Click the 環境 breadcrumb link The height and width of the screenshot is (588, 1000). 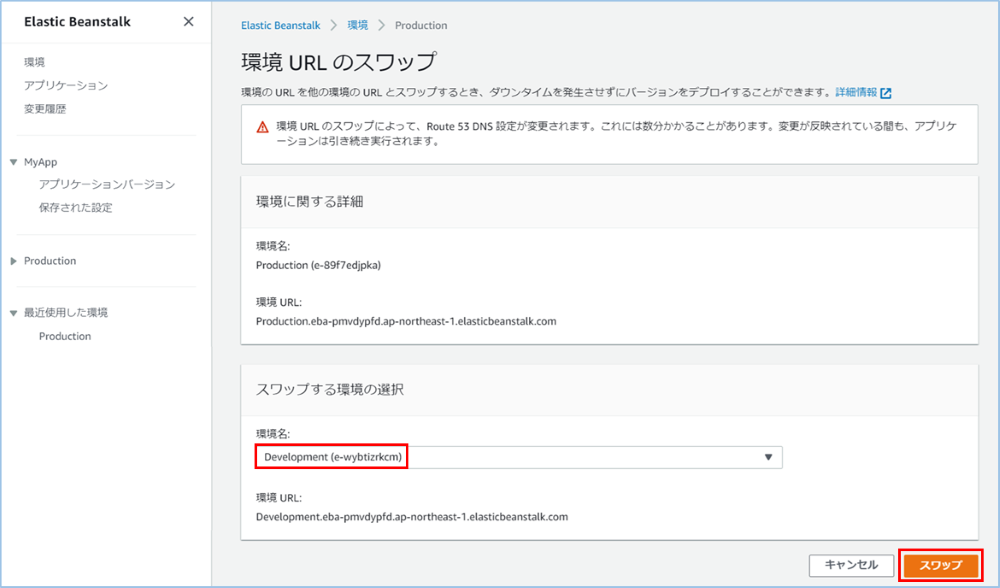[x=357, y=25]
